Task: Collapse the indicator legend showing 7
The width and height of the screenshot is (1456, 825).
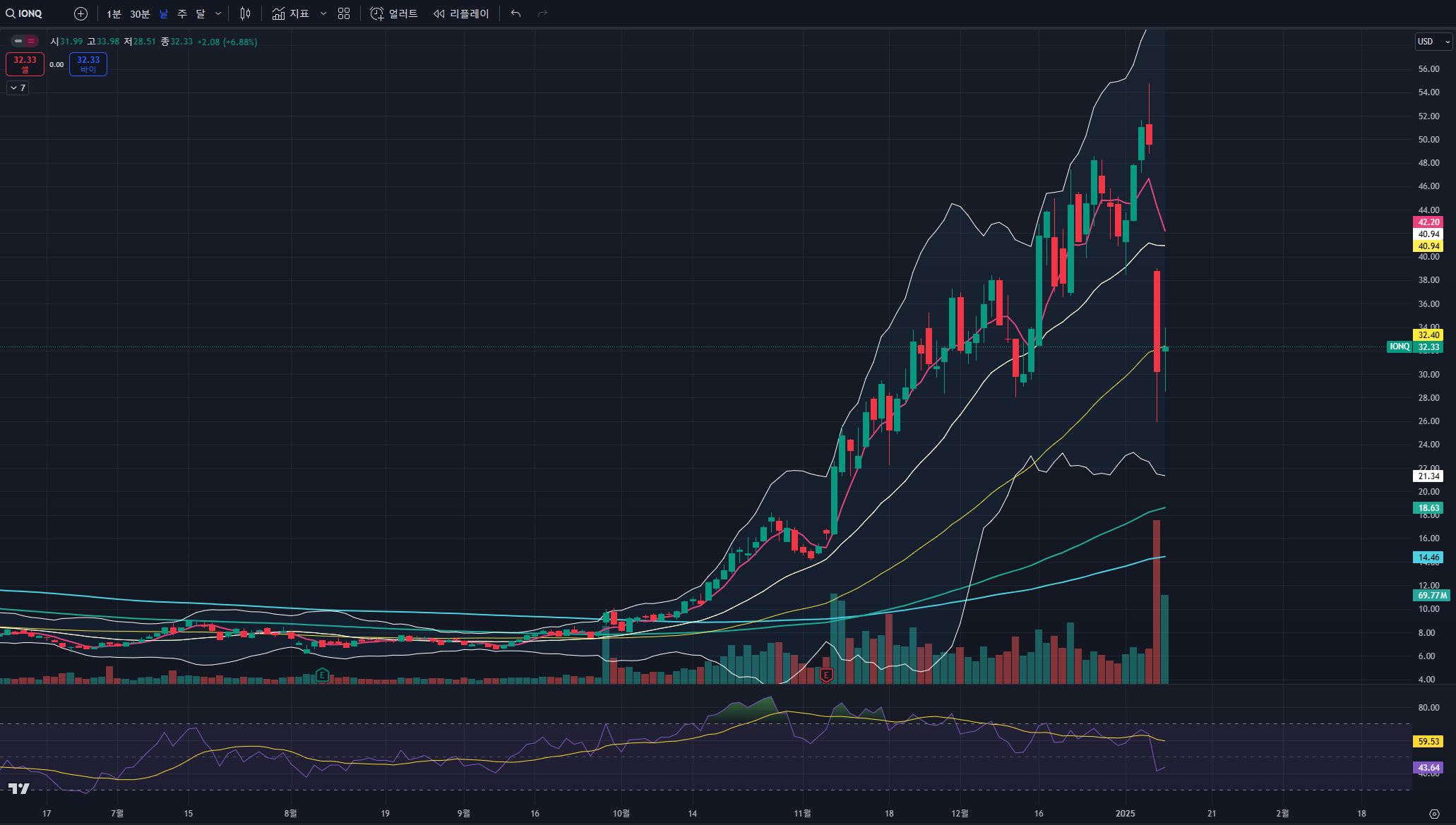Action: [x=18, y=88]
